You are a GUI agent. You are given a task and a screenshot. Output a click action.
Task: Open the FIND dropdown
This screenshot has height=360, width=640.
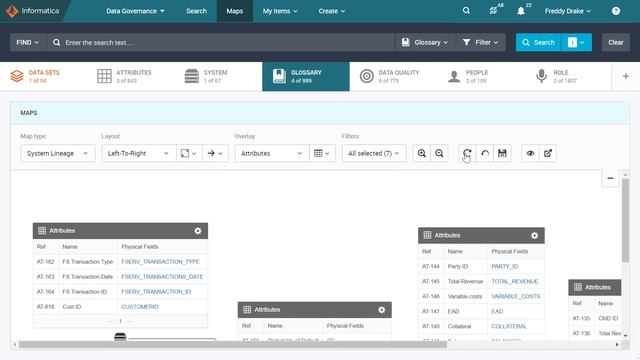coord(27,42)
